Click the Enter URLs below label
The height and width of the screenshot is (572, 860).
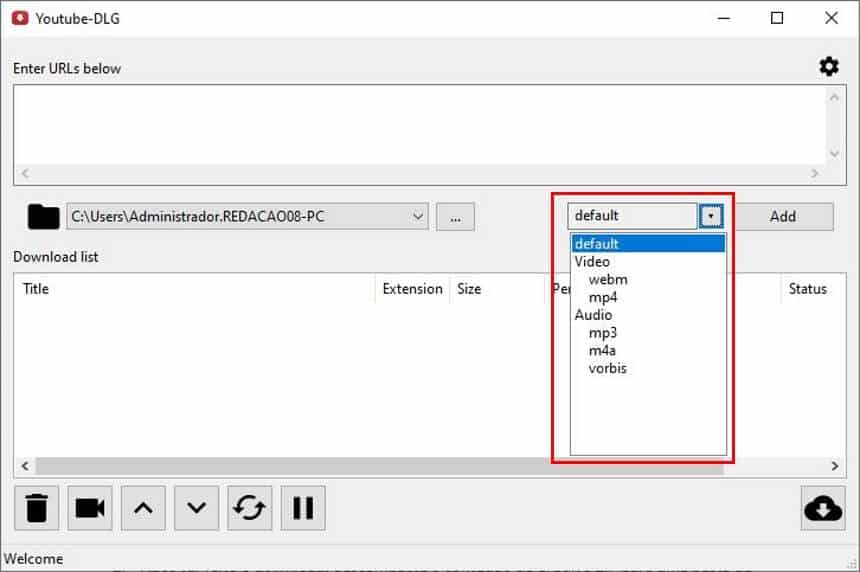(x=67, y=69)
